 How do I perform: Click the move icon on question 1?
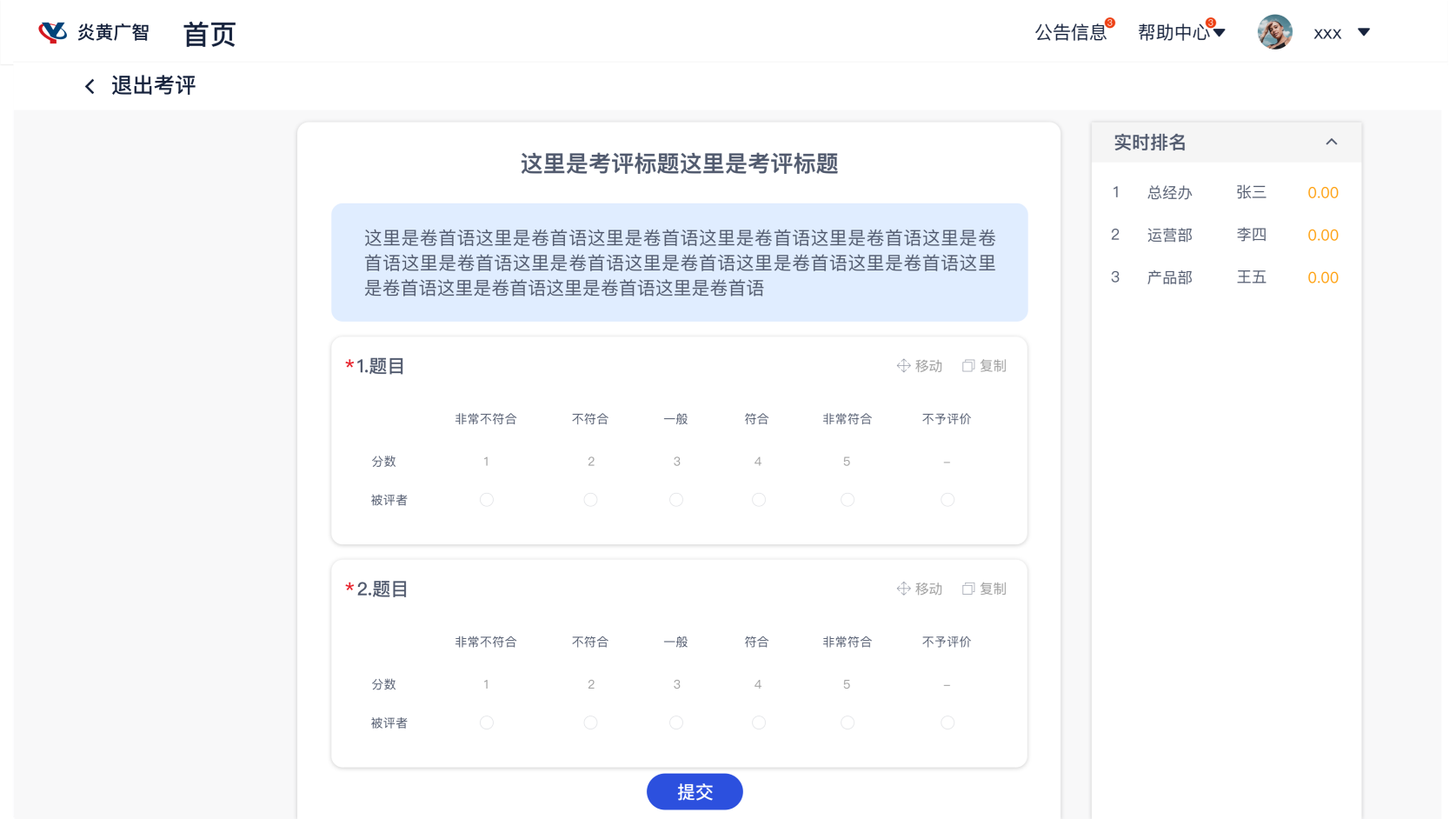(x=904, y=366)
